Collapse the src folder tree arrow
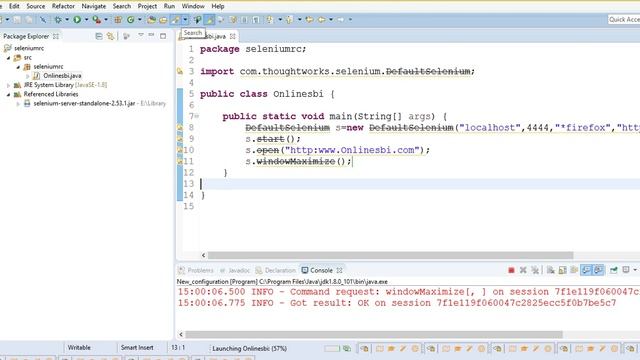Image resolution: width=640 pixels, height=360 pixels. point(9,58)
